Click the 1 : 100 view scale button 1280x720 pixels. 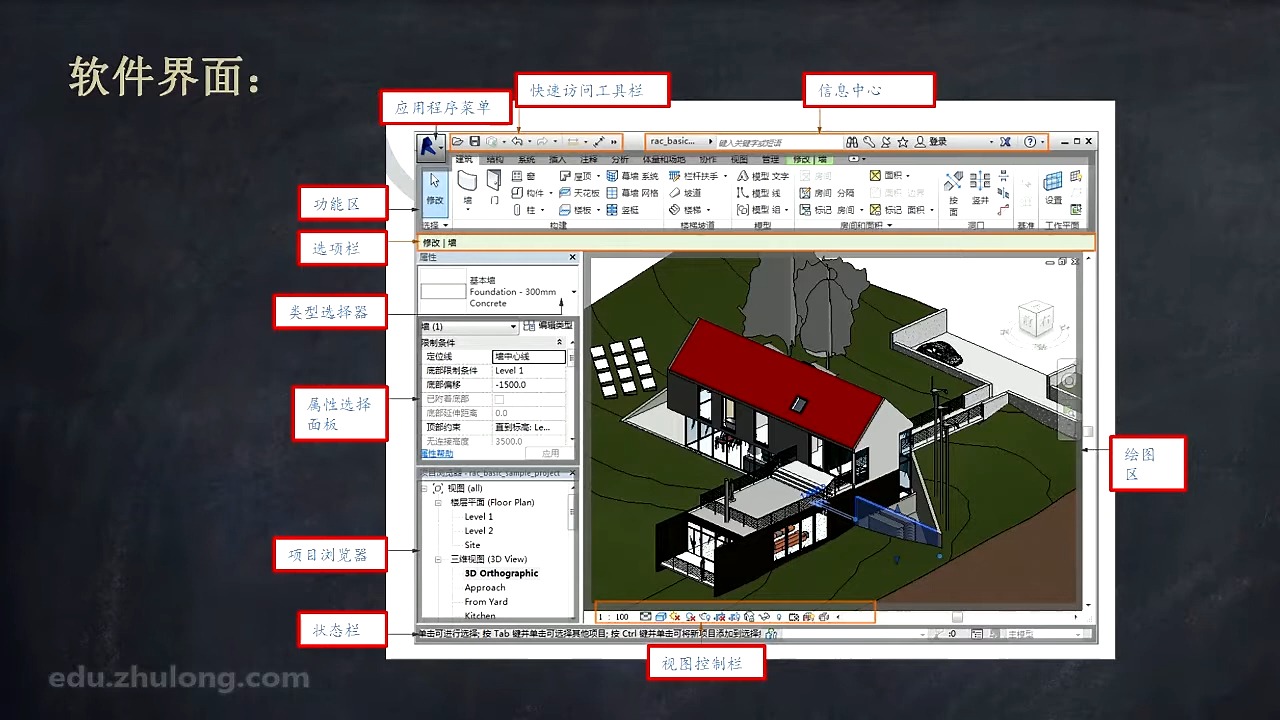click(613, 617)
